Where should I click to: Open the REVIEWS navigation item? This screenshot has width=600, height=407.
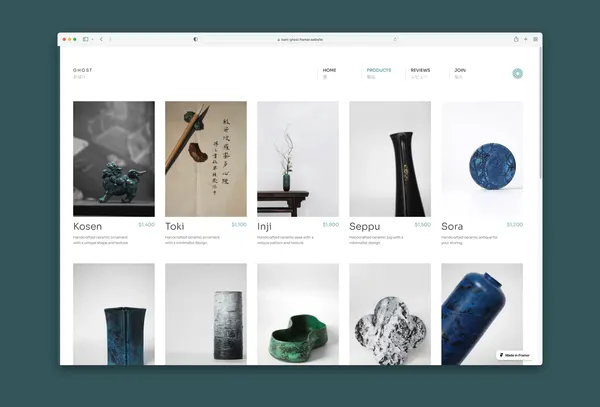point(420,73)
